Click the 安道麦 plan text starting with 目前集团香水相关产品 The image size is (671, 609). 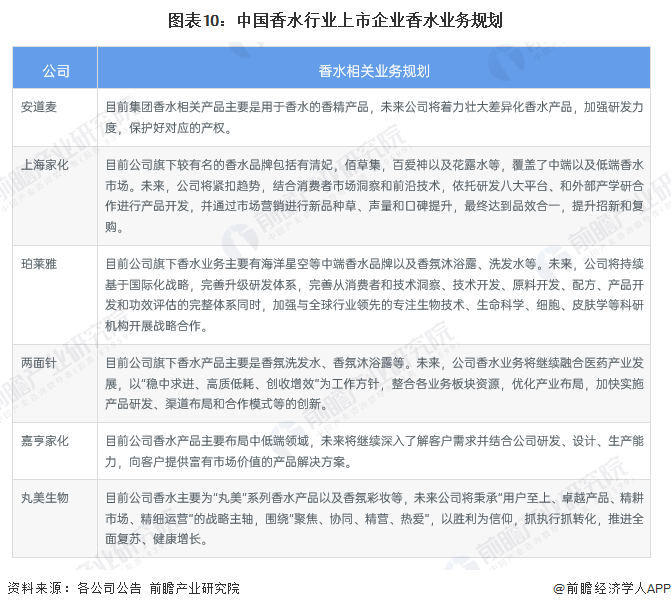[374, 117]
